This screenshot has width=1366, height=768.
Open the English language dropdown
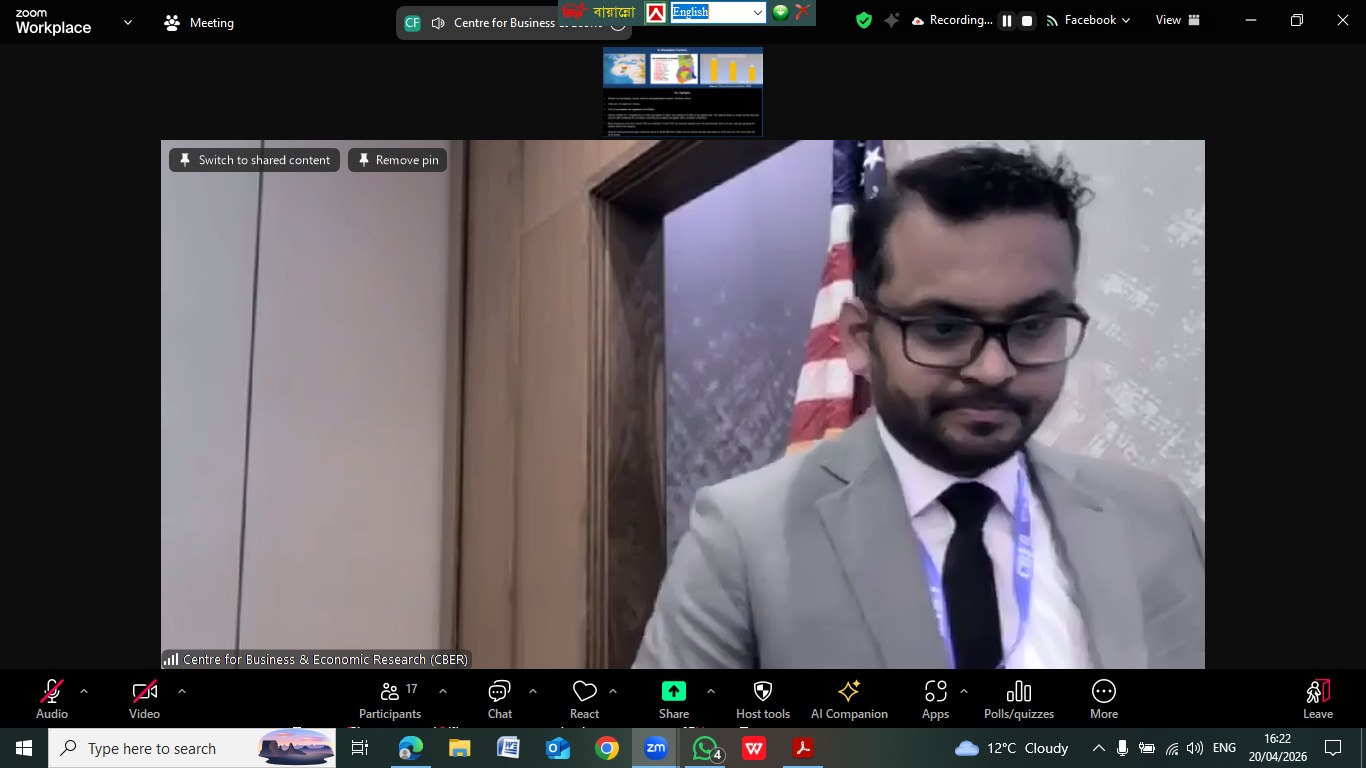(757, 13)
